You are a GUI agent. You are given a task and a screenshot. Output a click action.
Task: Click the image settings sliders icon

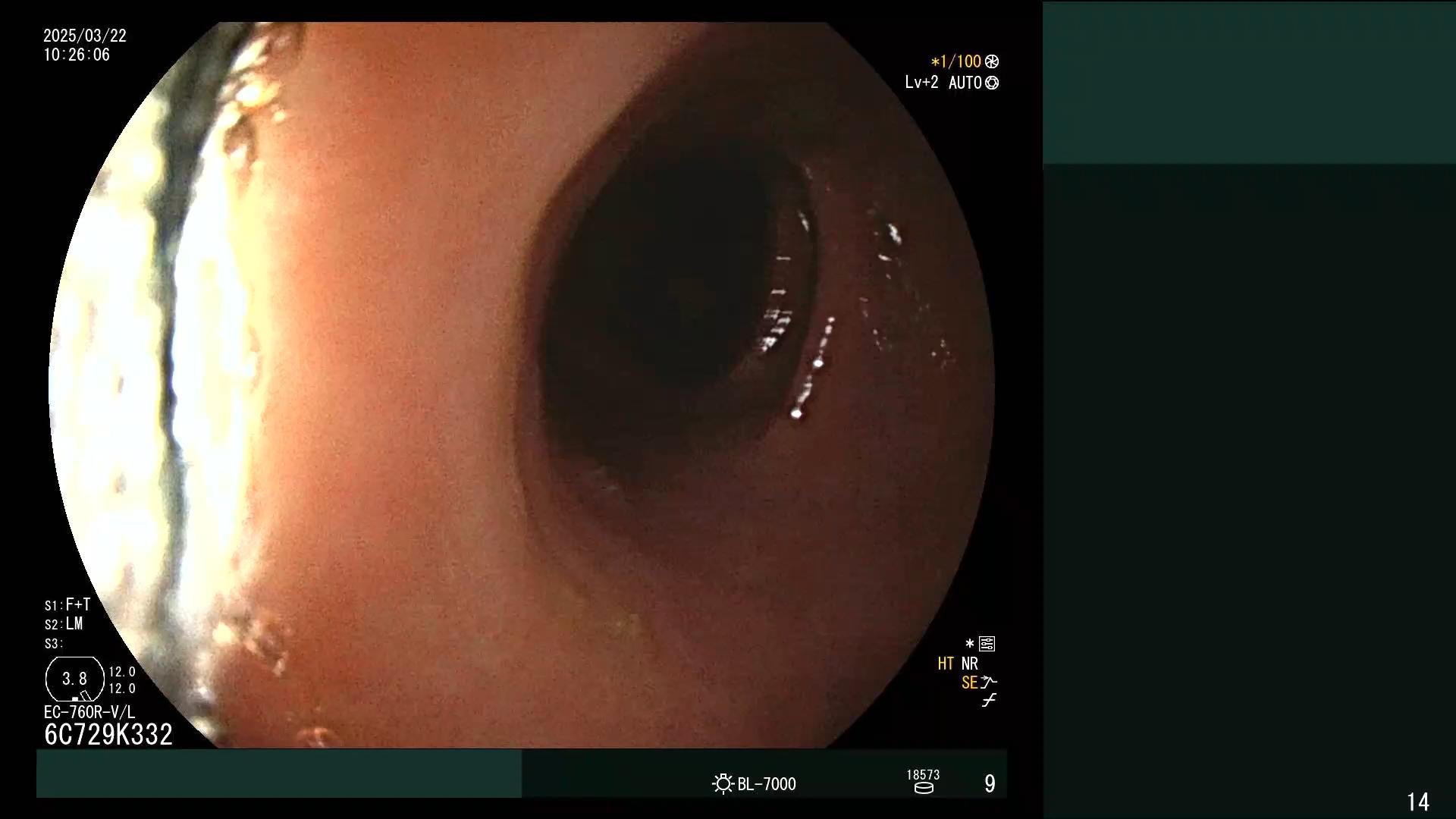(x=987, y=644)
